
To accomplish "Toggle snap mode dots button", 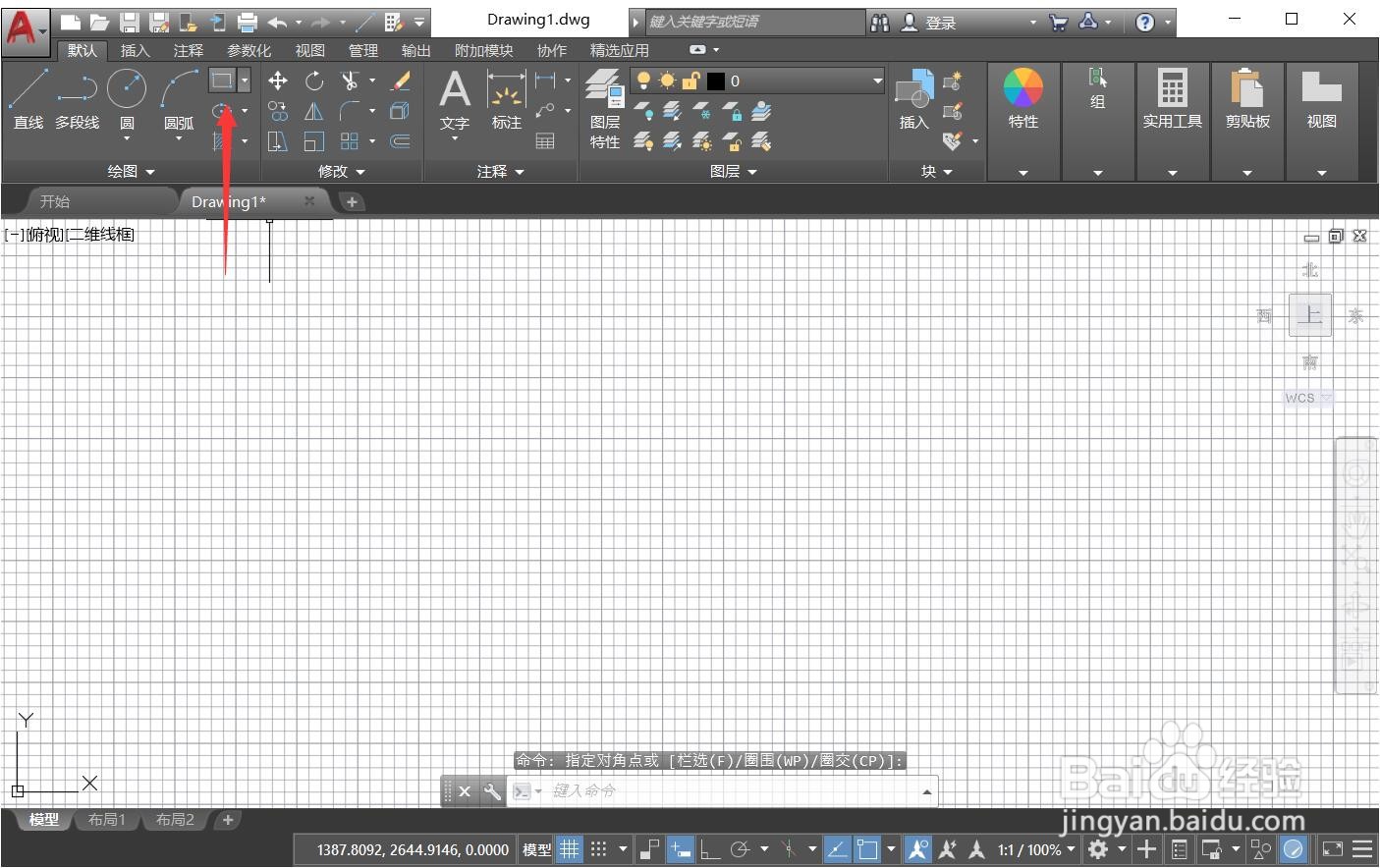I will pyautogui.click(x=599, y=849).
